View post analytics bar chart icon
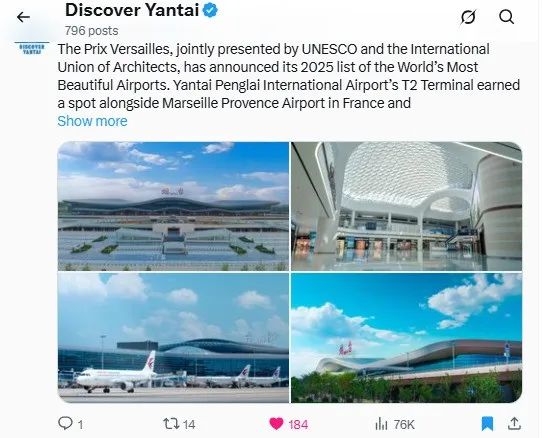Image resolution: width=542 pixels, height=438 pixels. pos(381,424)
